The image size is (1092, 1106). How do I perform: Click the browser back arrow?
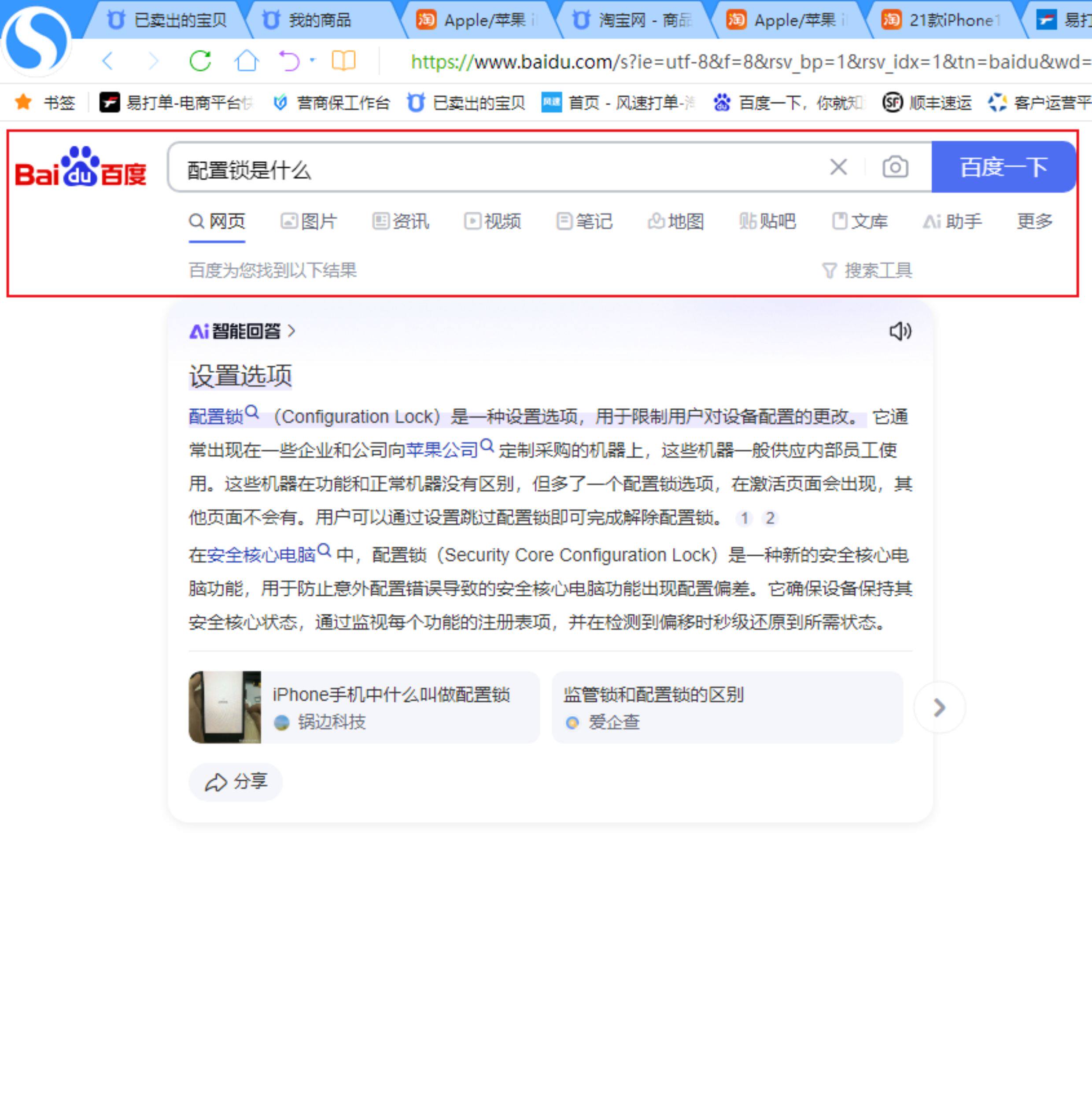pyautogui.click(x=107, y=61)
